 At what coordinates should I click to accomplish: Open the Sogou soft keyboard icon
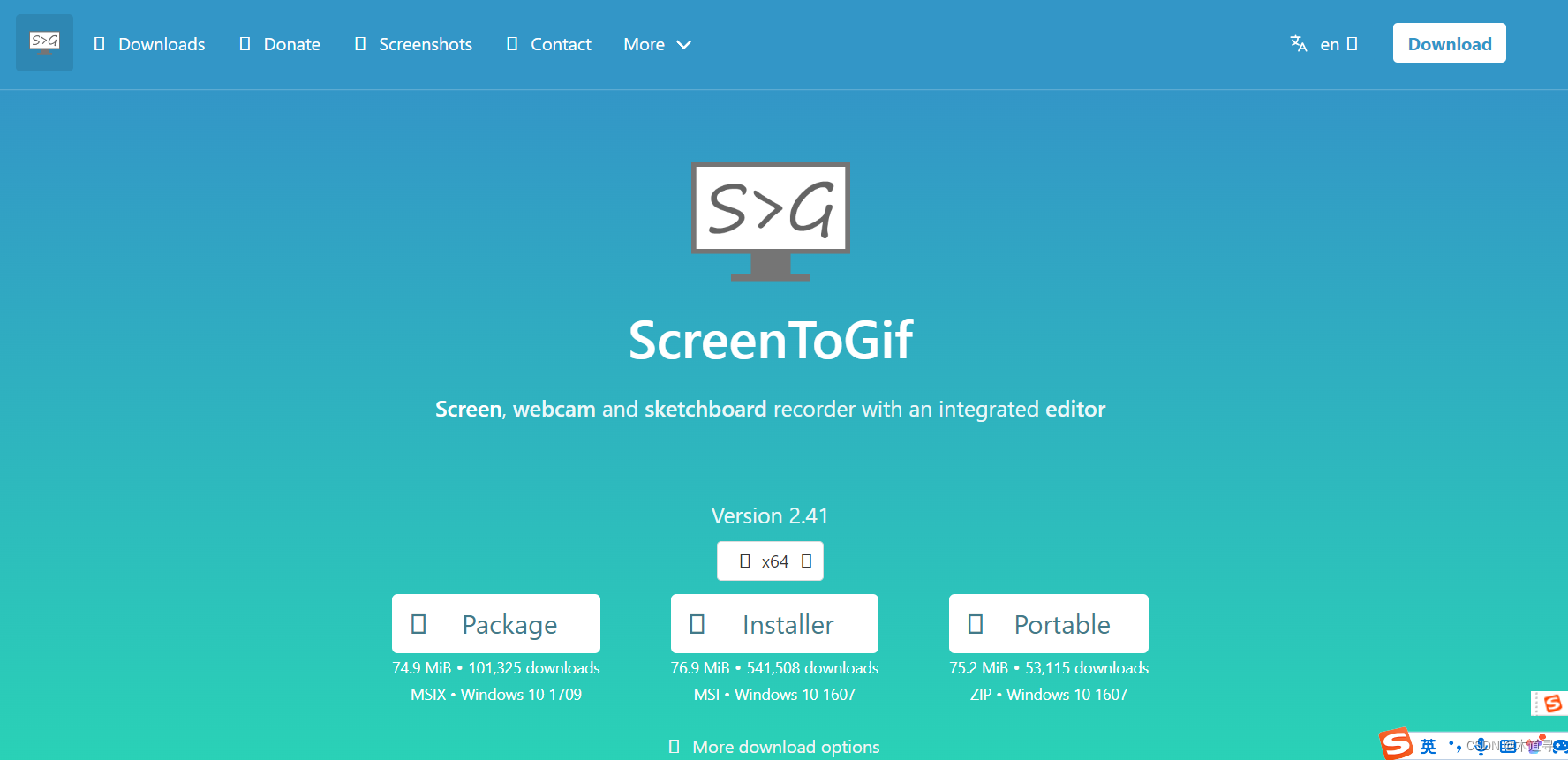(x=1508, y=746)
